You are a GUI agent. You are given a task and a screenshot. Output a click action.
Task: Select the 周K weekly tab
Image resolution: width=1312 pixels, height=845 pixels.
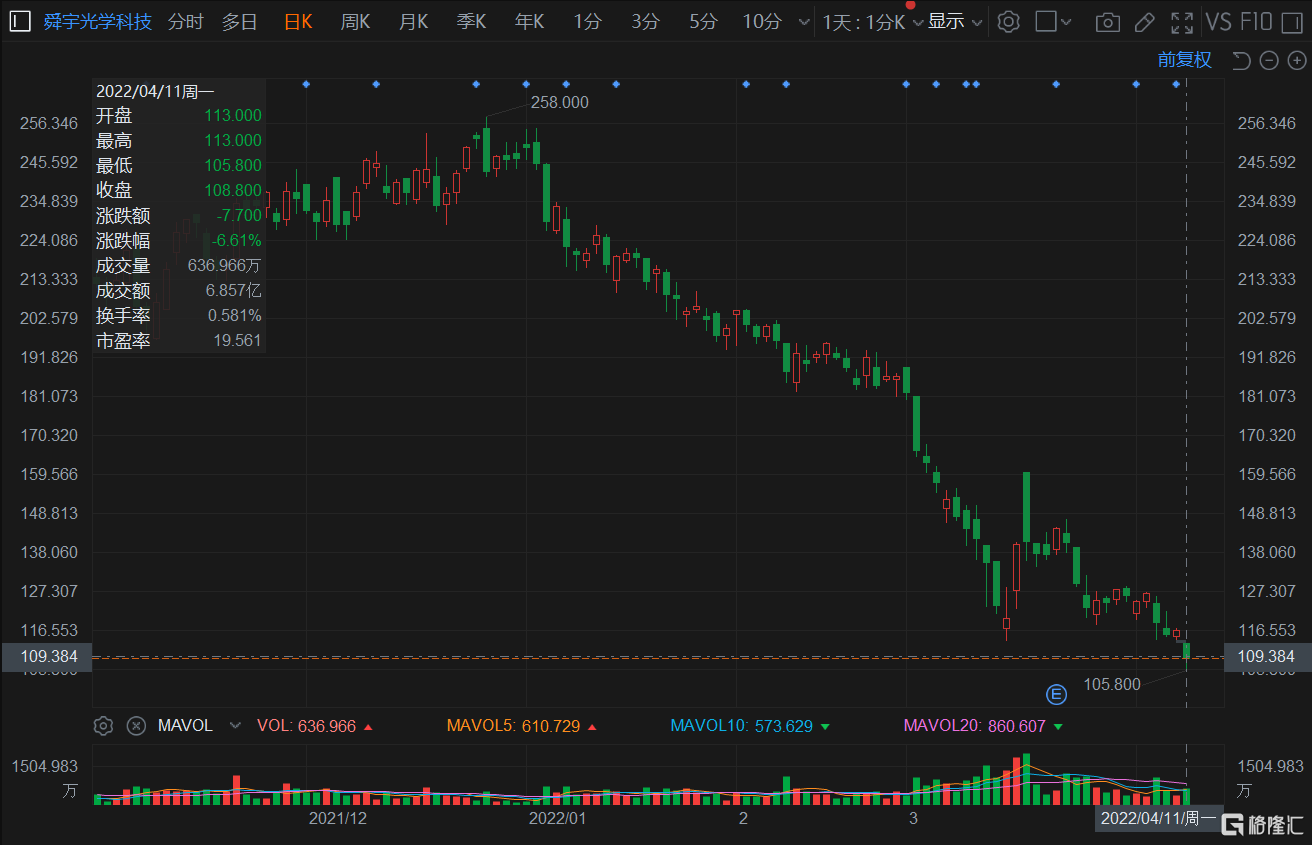[356, 21]
